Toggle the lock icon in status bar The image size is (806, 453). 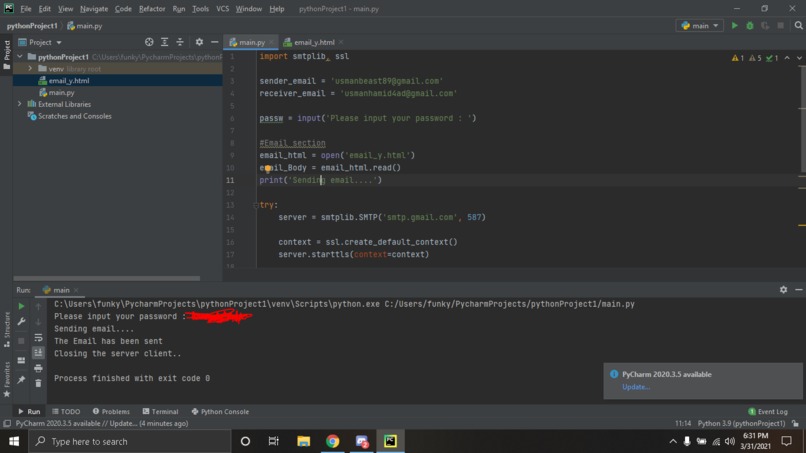(x=795, y=424)
